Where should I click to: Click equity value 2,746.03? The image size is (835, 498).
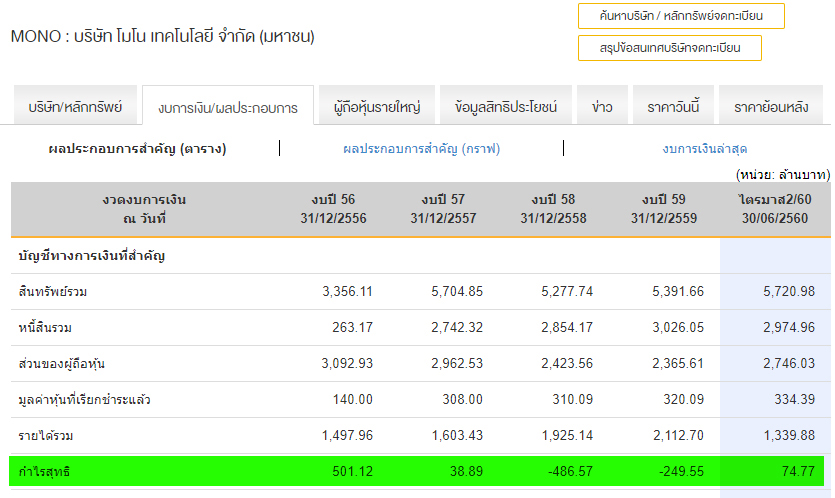[789, 363]
